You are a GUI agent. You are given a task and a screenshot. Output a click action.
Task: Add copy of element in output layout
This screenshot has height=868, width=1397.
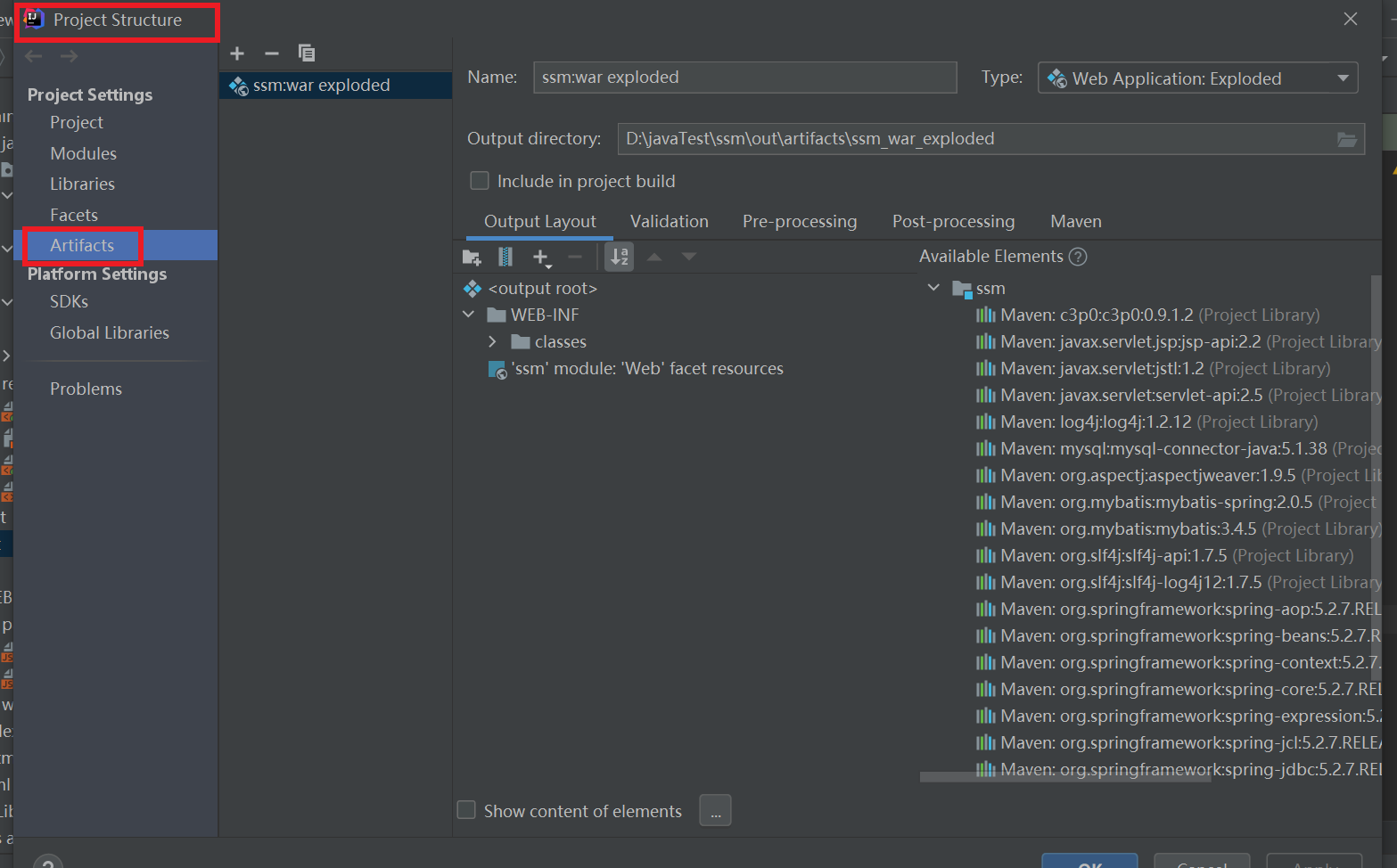click(x=541, y=258)
